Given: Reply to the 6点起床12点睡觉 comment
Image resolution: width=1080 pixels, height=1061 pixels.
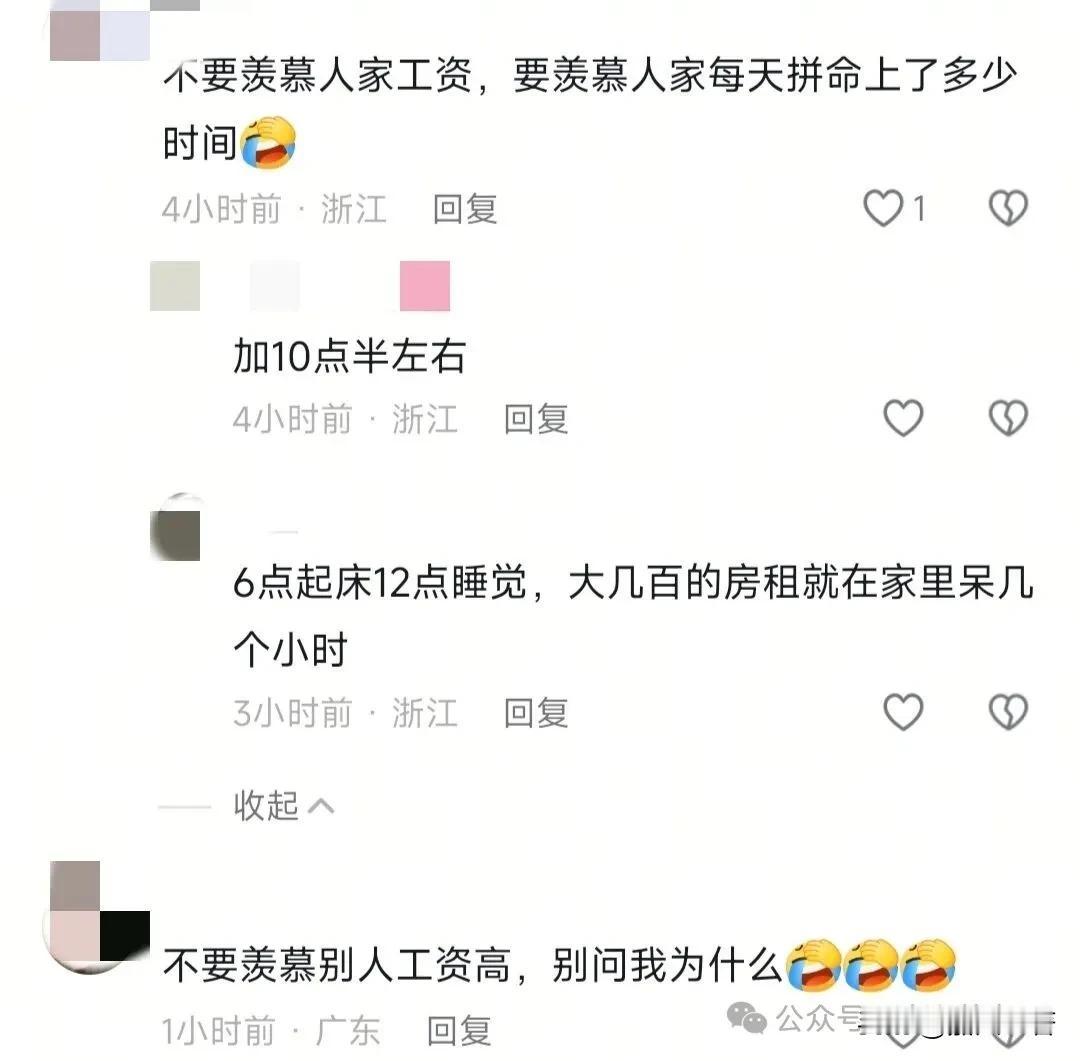Looking at the screenshot, I should click(536, 712).
